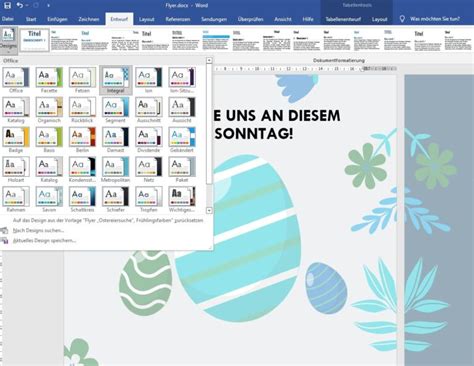This screenshot has width=474, height=366.
Task: Select the Damast theme
Action: [115, 140]
